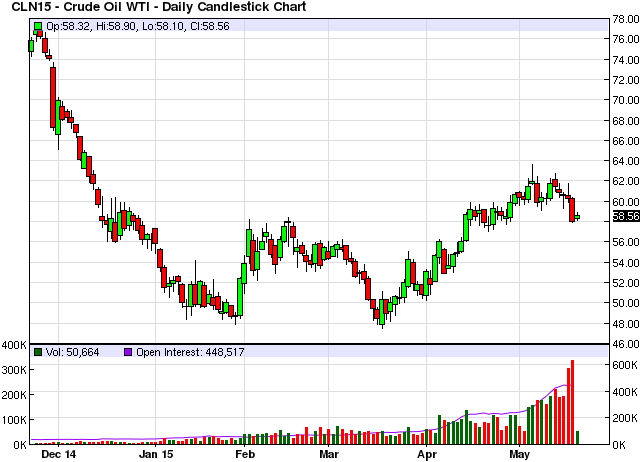
Task: Click the 60.00 price axis label
Action: (x=626, y=202)
